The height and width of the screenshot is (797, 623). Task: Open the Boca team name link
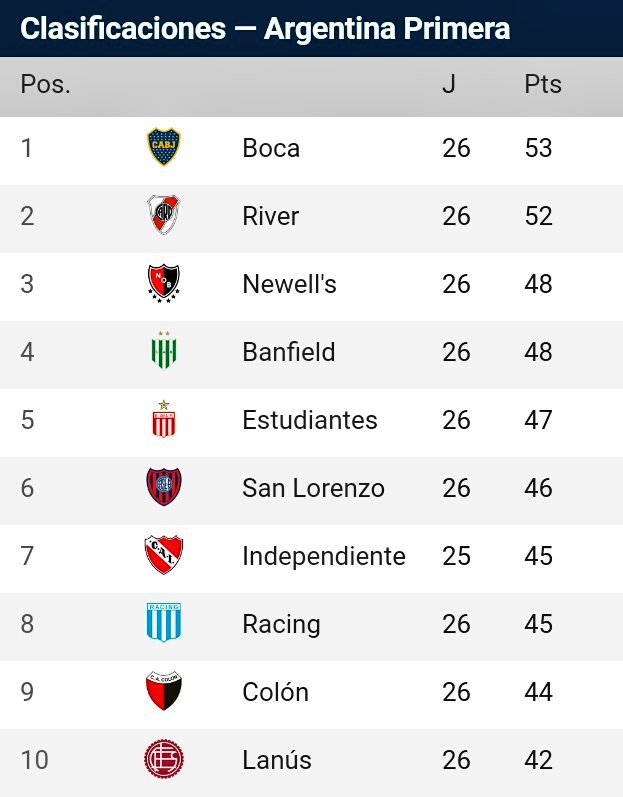[x=271, y=148]
